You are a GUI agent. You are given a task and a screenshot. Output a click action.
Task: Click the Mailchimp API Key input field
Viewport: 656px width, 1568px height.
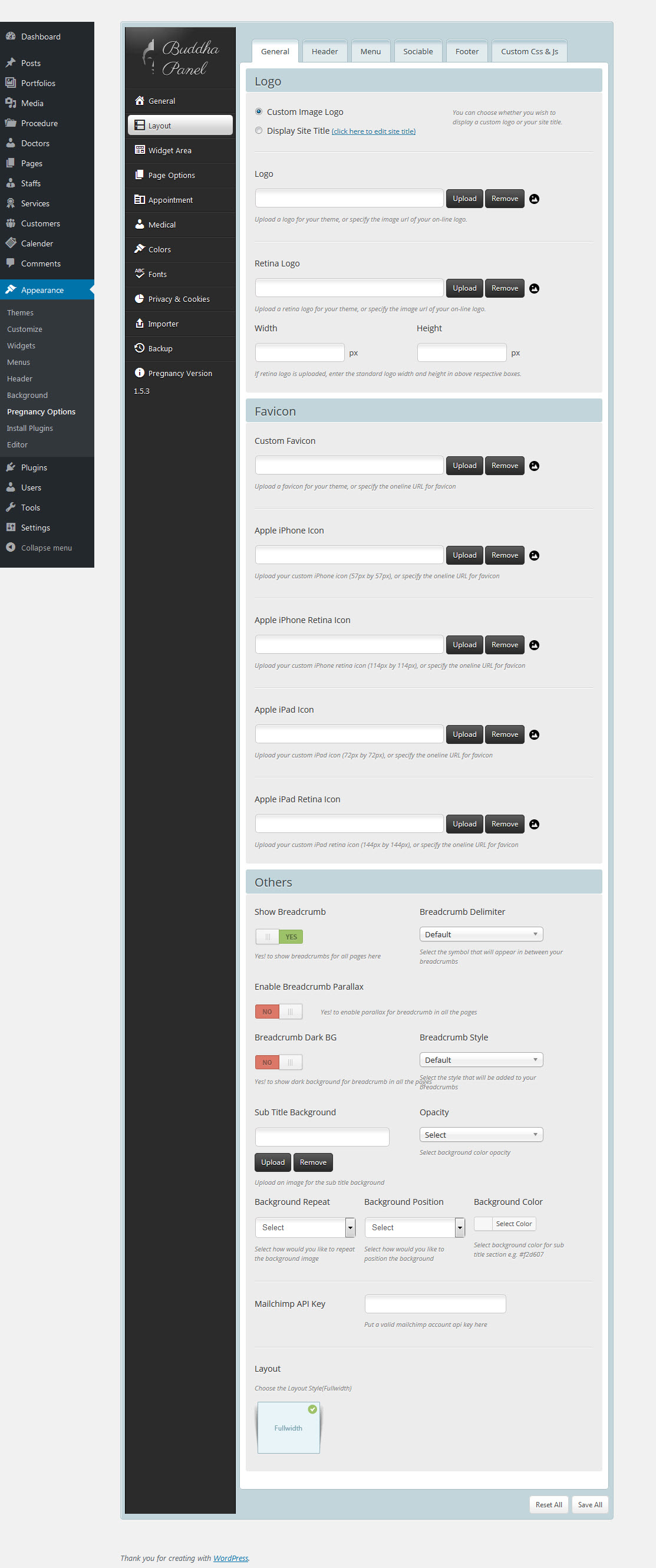coord(435,1303)
